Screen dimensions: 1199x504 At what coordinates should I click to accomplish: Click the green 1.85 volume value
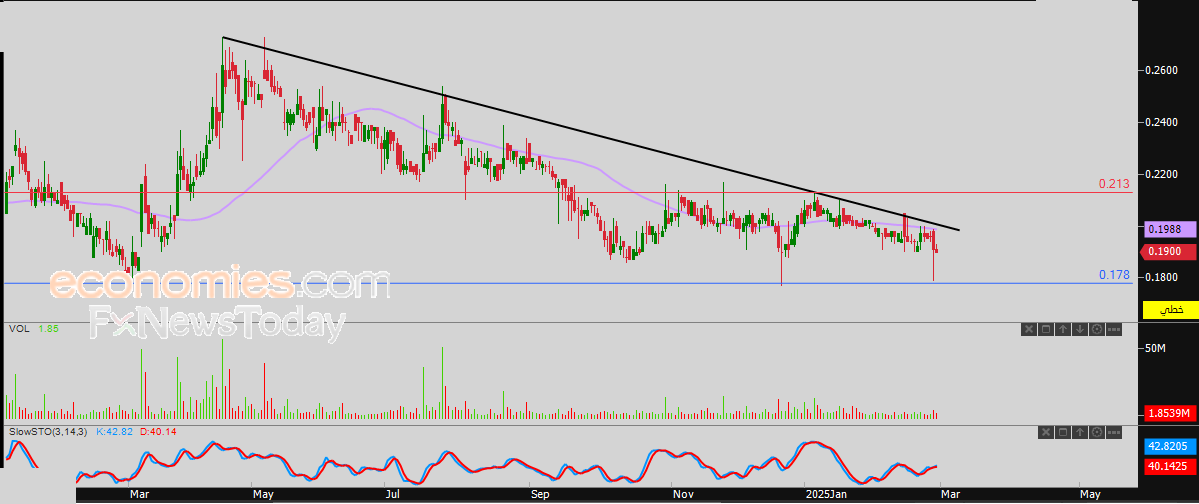click(47, 328)
